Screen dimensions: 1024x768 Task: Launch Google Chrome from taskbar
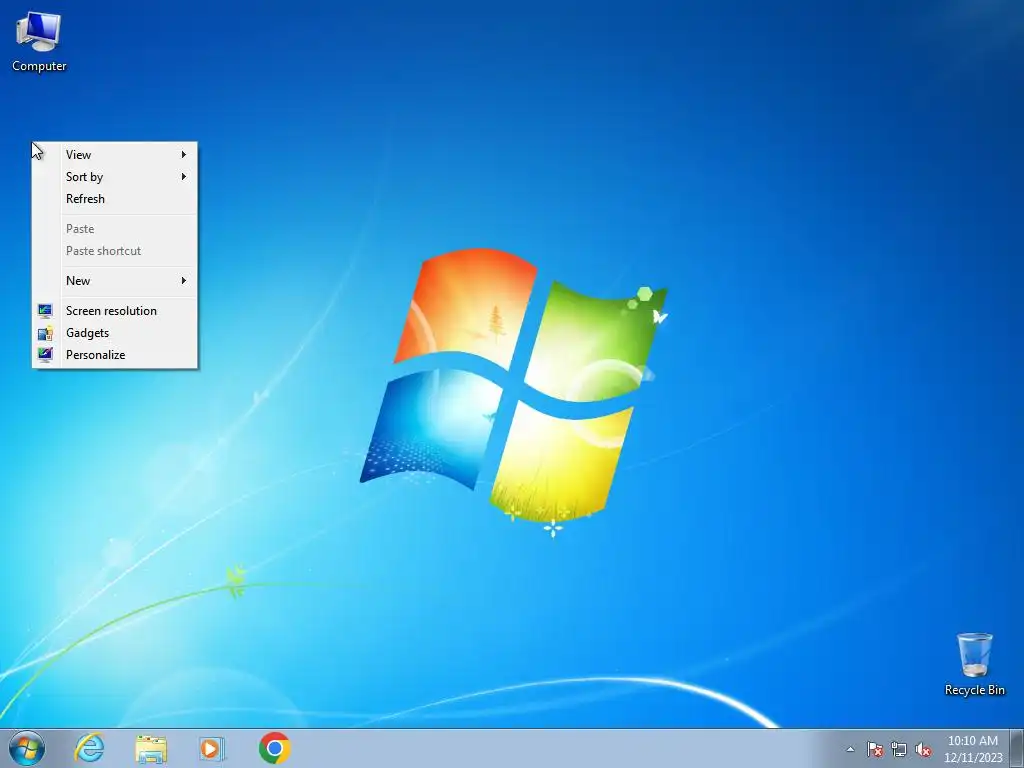point(274,748)
